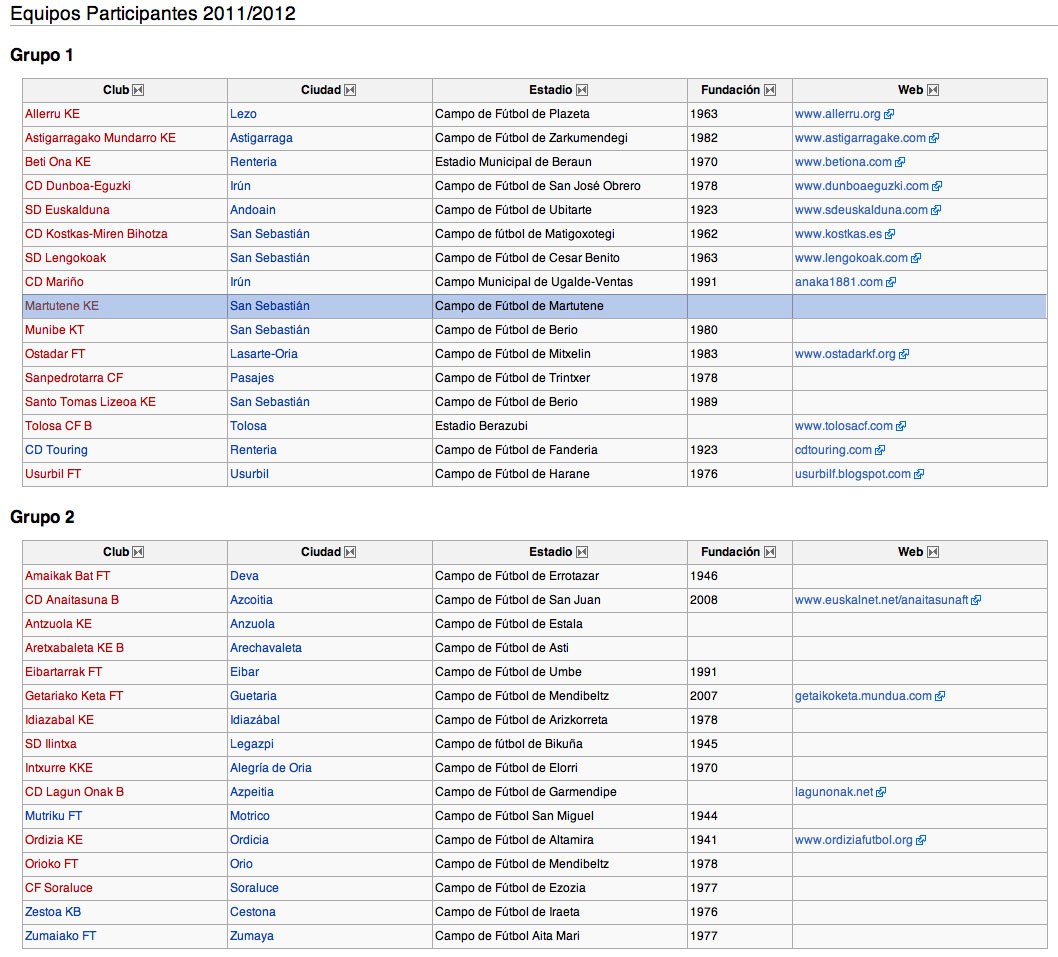This screenshot has height=957, width=1058.
Task: Sort Grupo 2 table by Fundación column
Action: (x=770, y=552)
